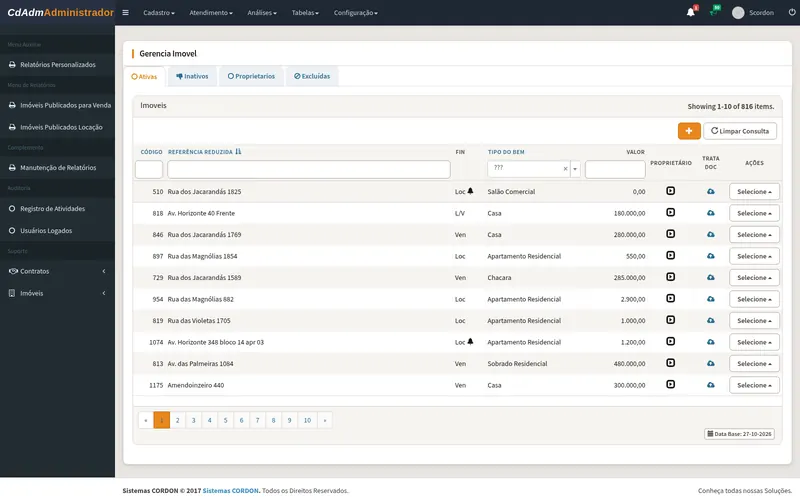Click cloud upload icon for Amendoinzeiro 440
800x500 pixels.
click(x=711, y=385)
